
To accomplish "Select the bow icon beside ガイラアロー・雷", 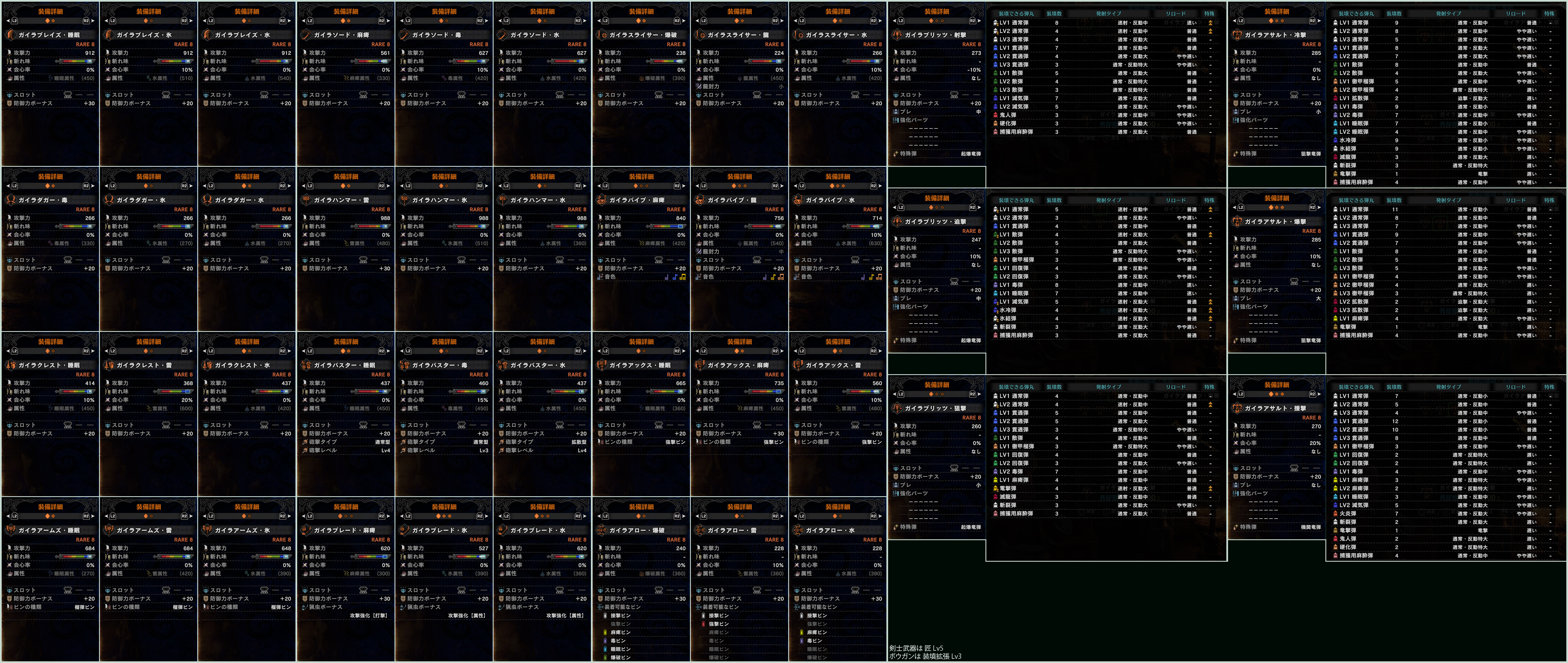I will point(700,530).
